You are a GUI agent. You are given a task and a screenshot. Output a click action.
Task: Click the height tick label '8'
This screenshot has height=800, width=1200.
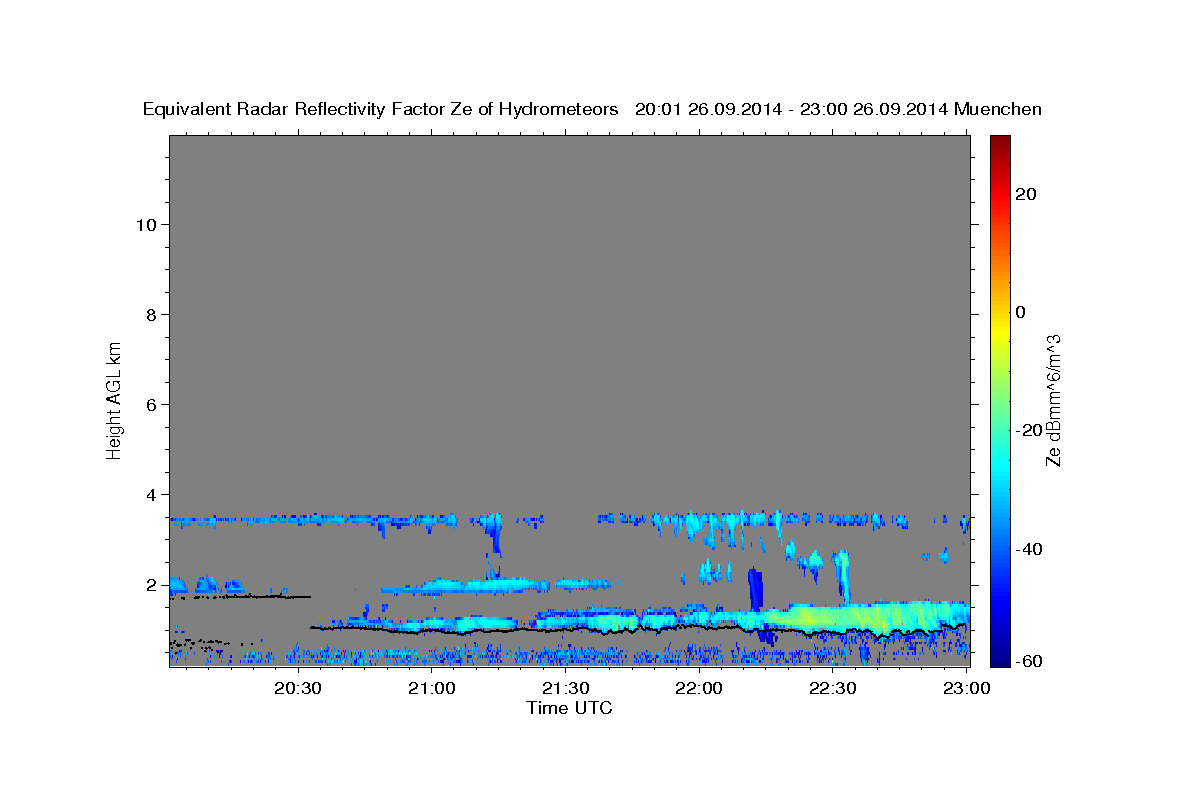151,314
